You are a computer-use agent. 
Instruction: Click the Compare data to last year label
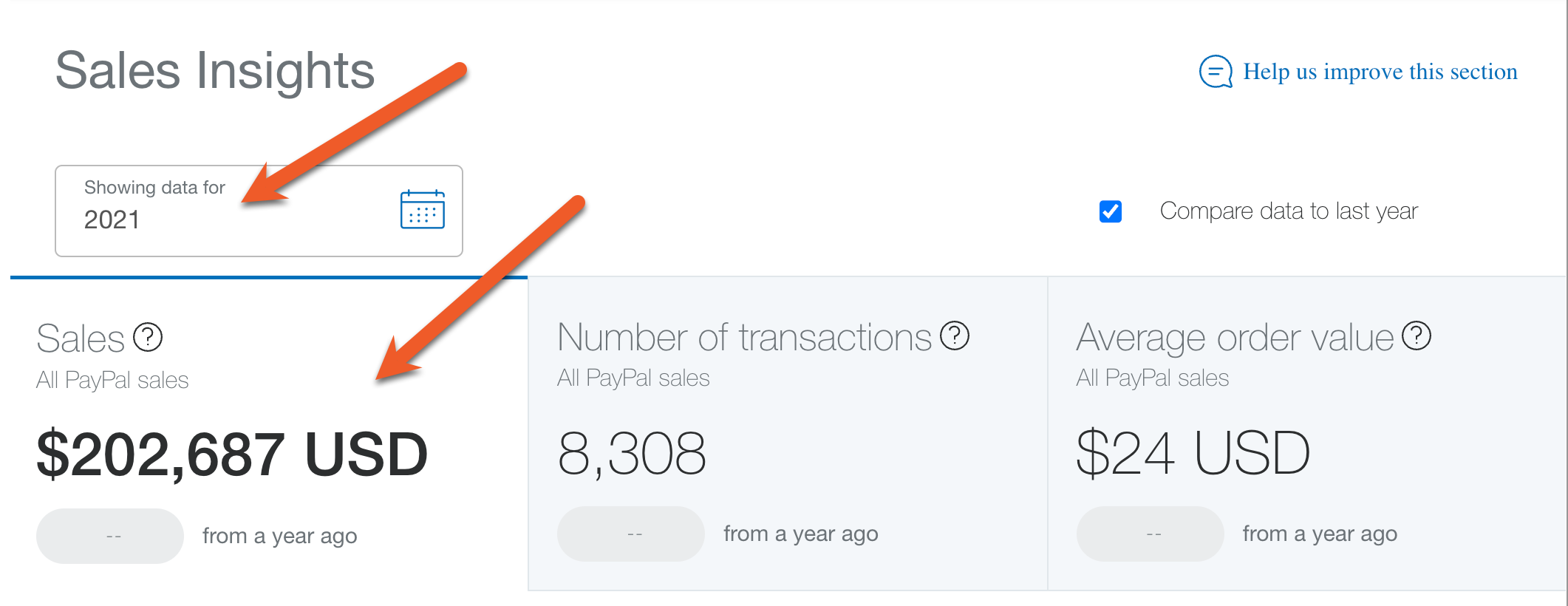pyautogui.click(x=1289, y=211)
